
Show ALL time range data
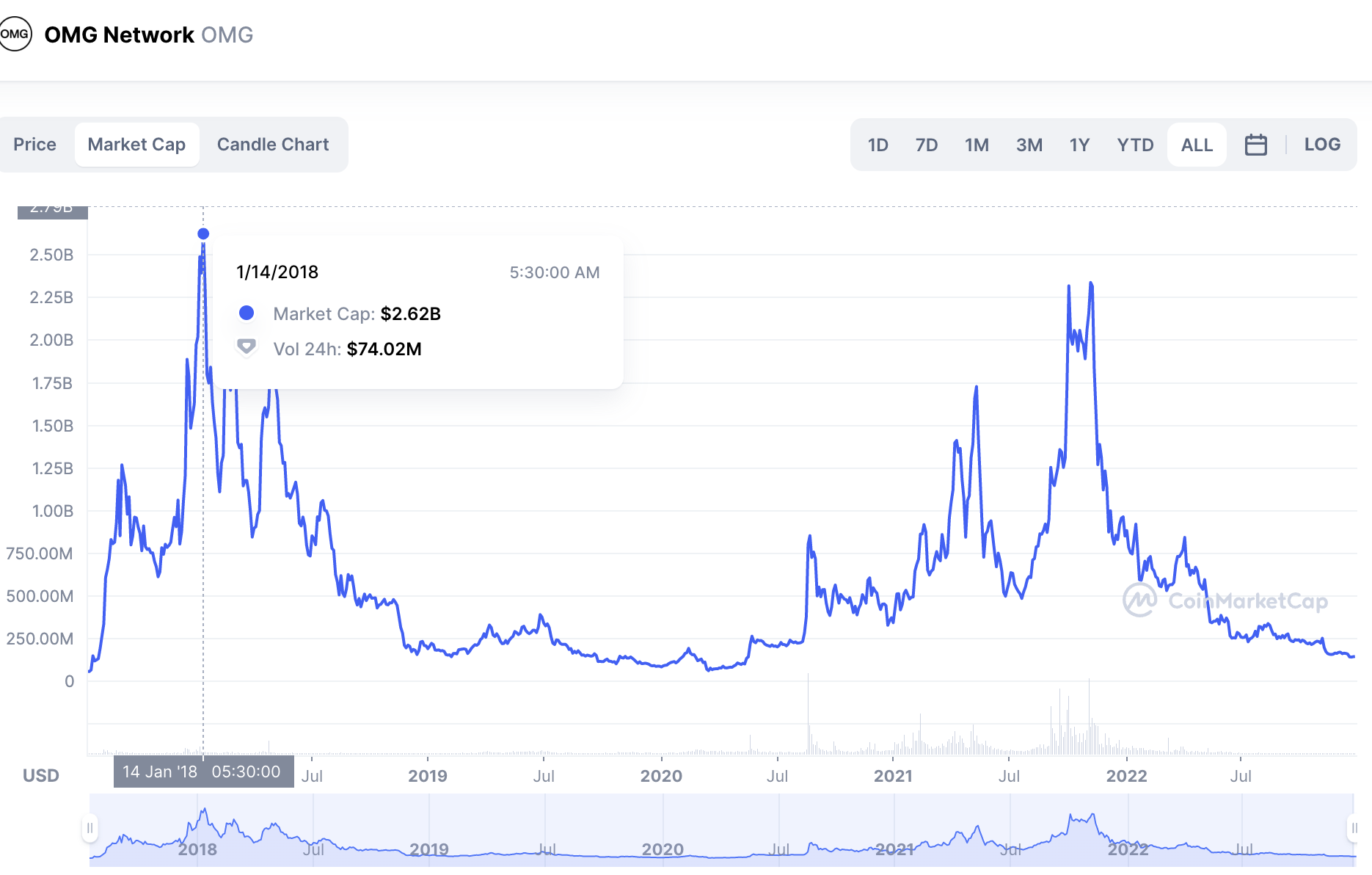(x=1197, y=145)
